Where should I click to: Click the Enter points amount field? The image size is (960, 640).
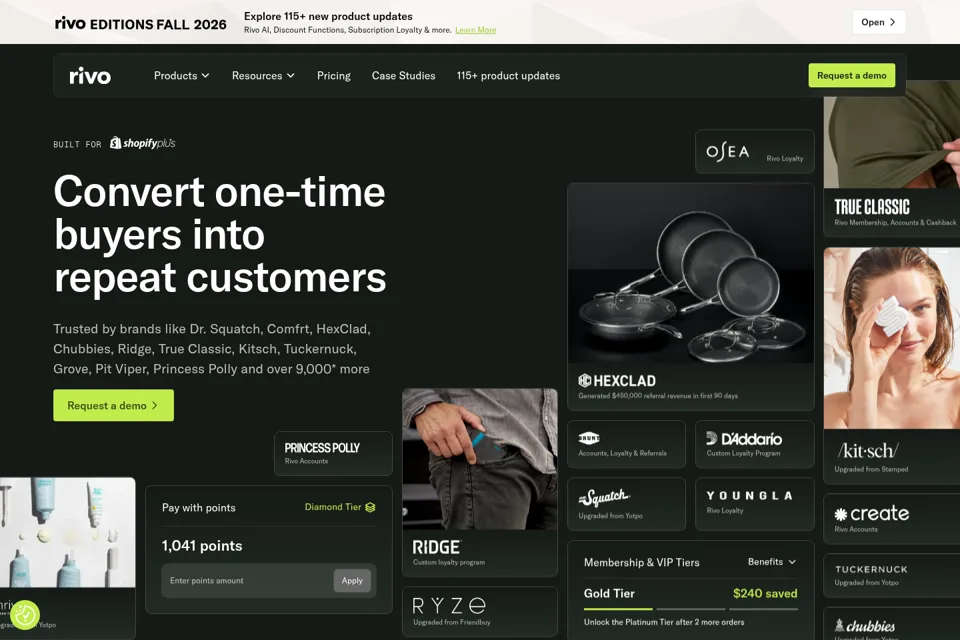(246, 581)
